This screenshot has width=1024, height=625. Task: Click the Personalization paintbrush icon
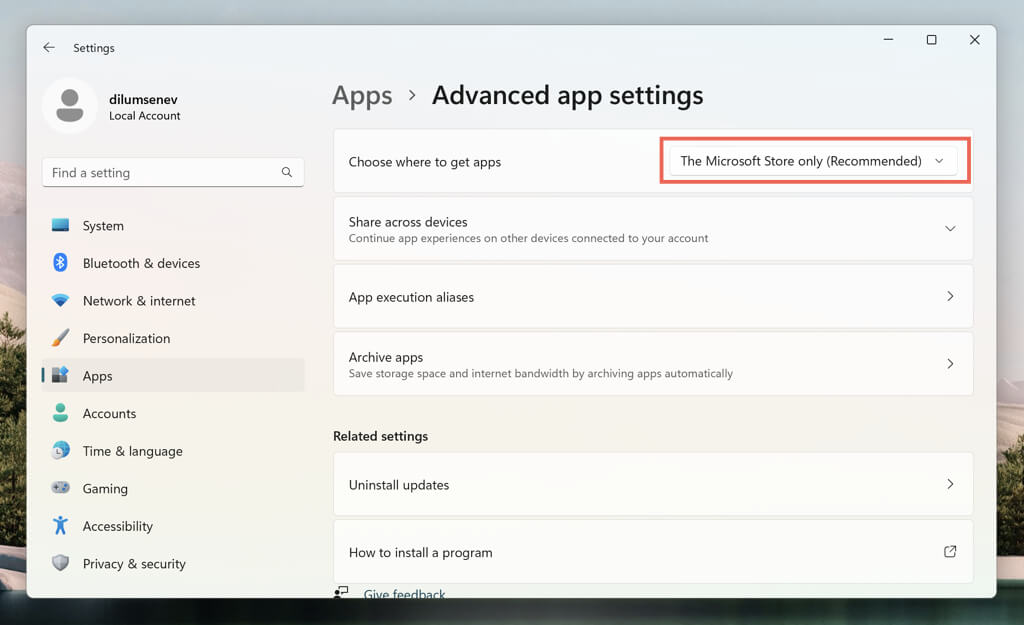pyautogui.click(x=61, y=338)
